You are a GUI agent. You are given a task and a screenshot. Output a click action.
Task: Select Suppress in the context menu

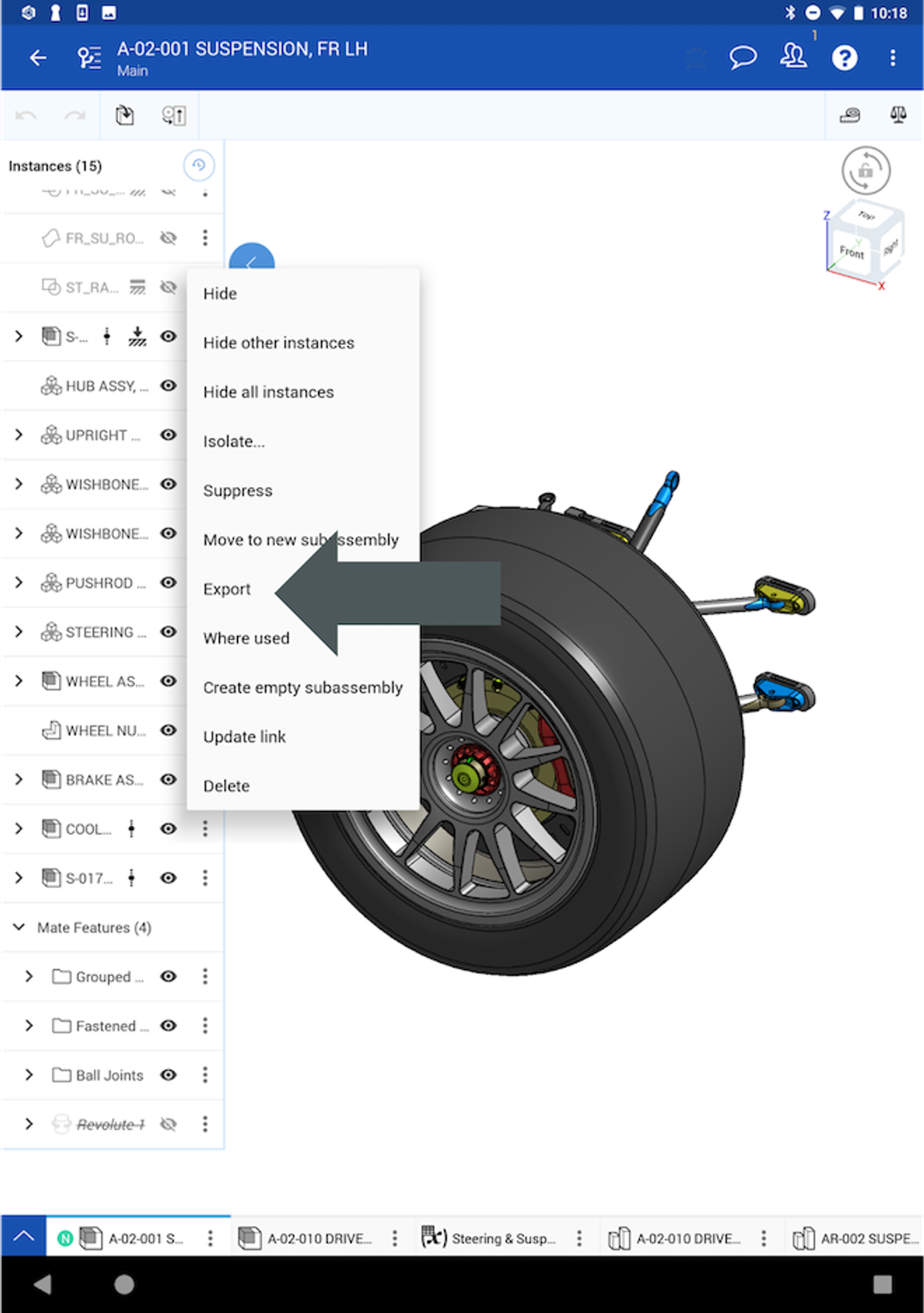237,491
